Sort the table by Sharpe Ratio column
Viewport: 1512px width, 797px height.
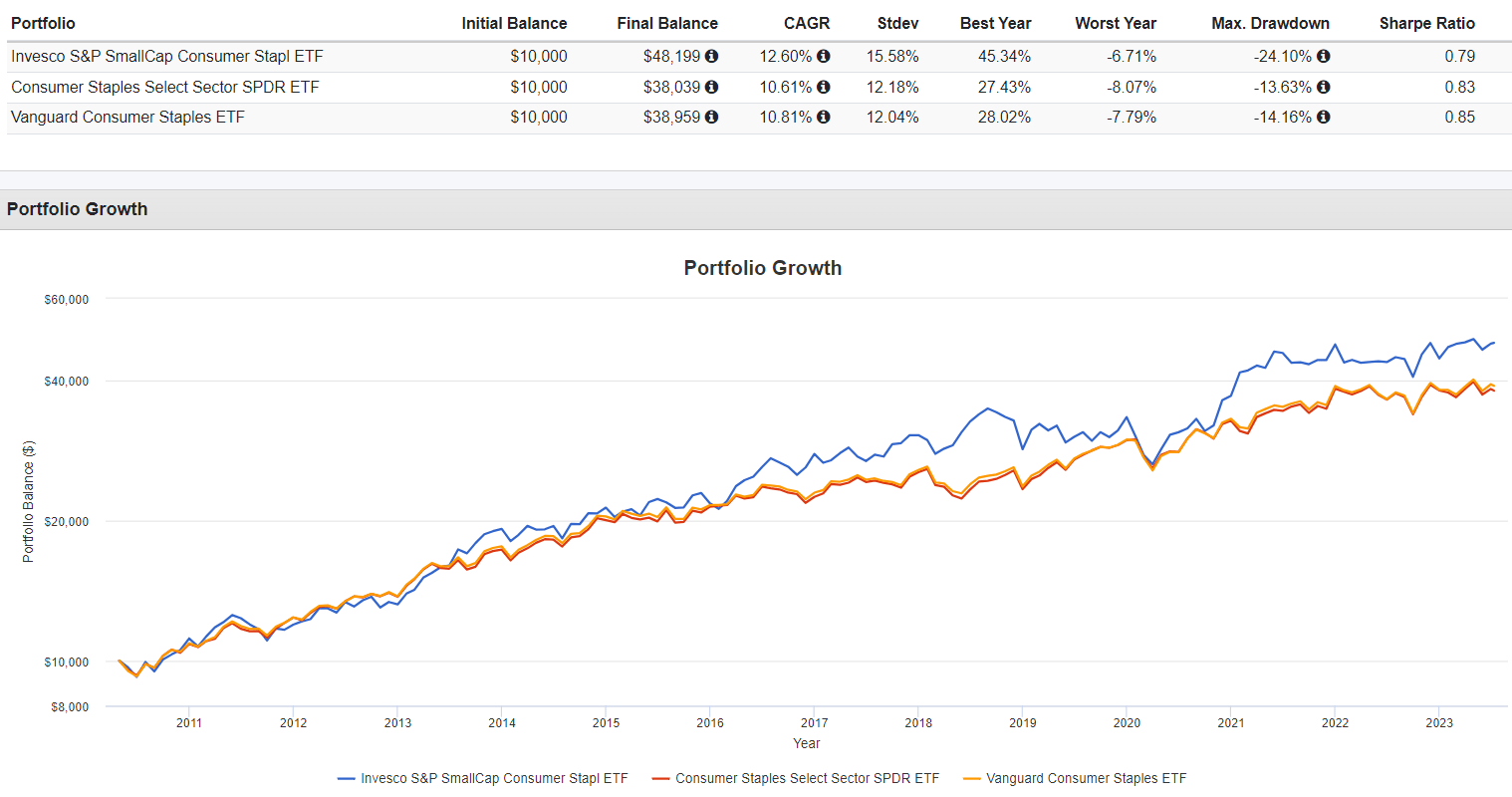pyautogui.click(x=1427, y=23)
